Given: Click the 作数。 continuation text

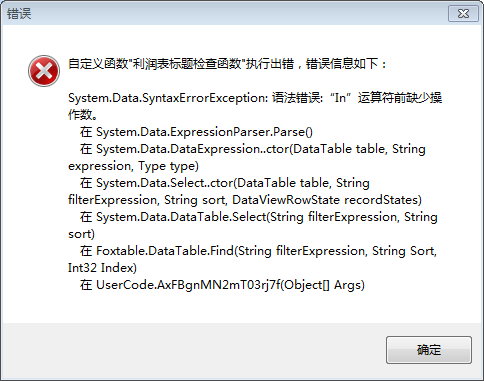Looking at the screenshot, I should (83, 115).
